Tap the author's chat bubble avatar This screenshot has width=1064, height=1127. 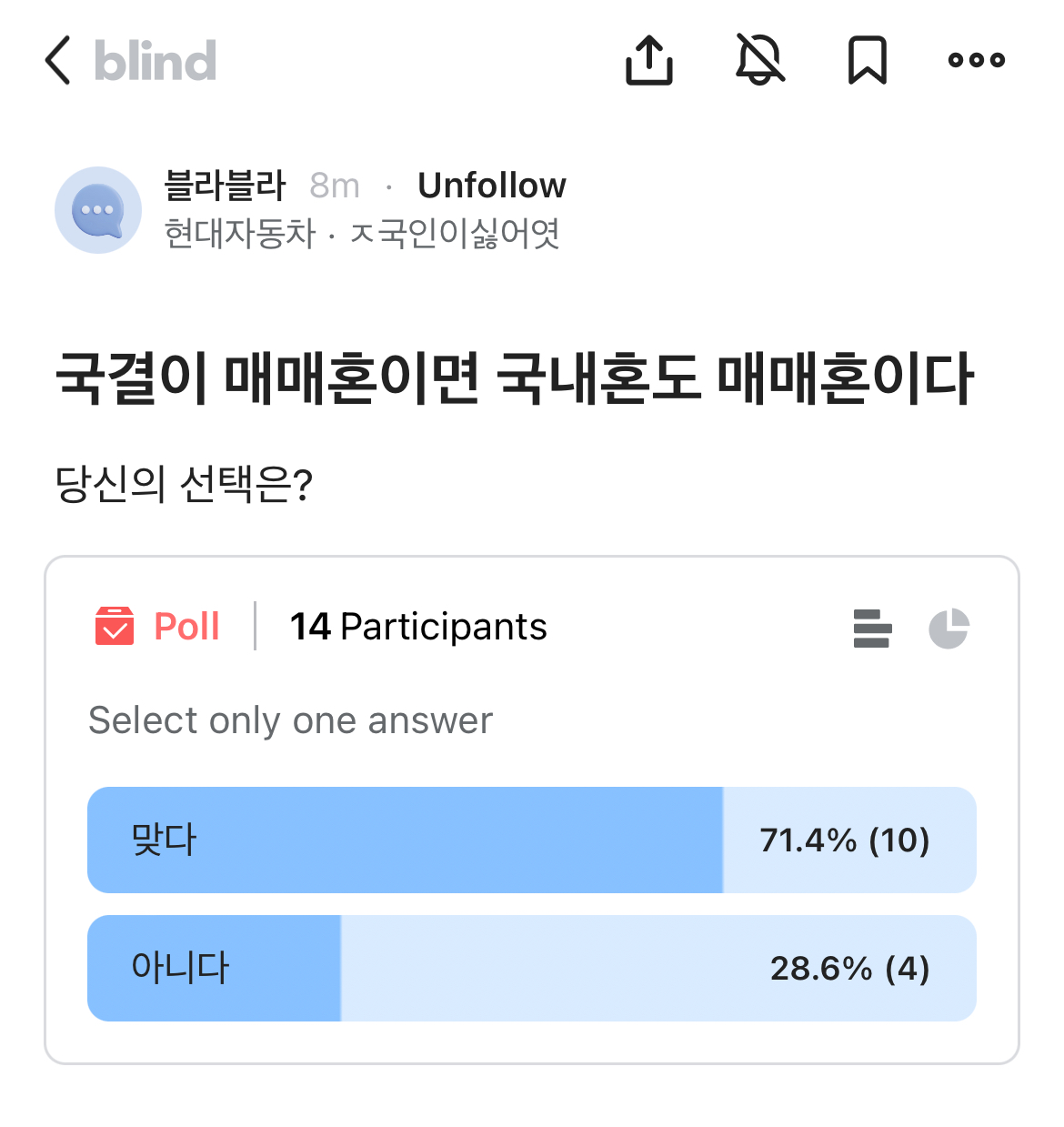pos(98,210)
